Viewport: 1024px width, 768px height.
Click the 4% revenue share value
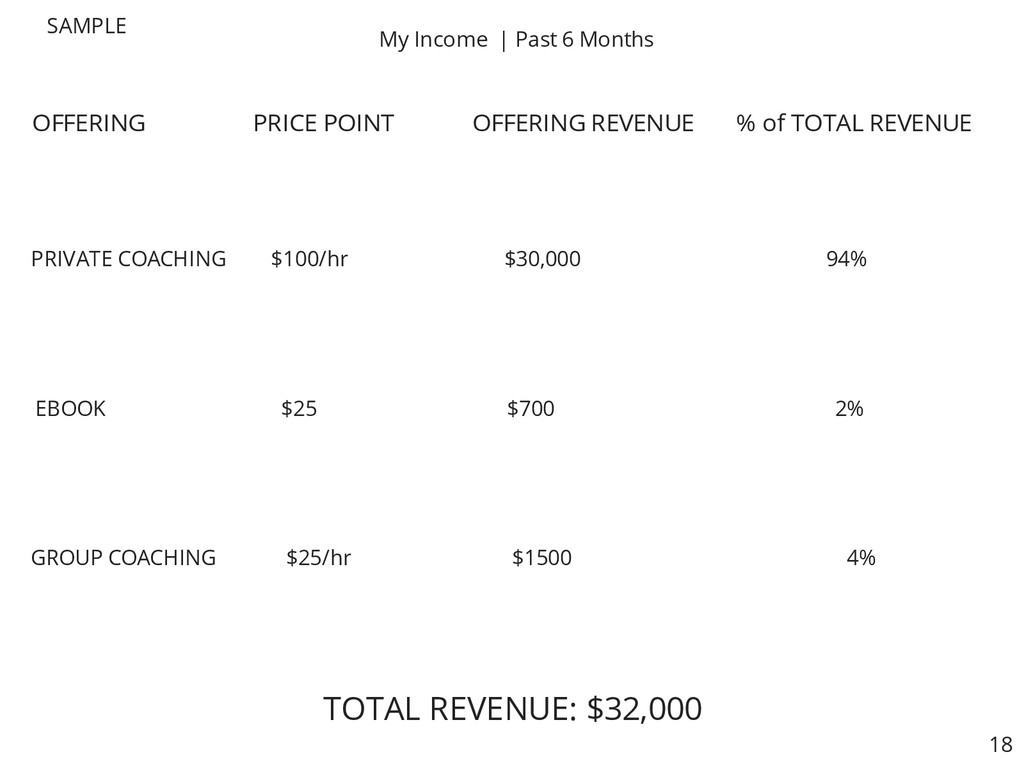[x=861, y=558]
